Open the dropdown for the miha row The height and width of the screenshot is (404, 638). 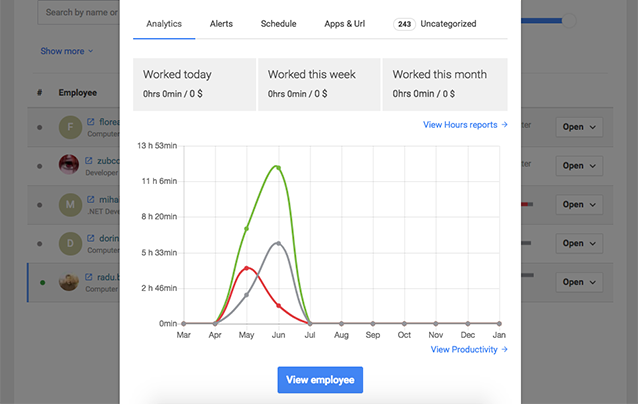click(x=579, y=205)
